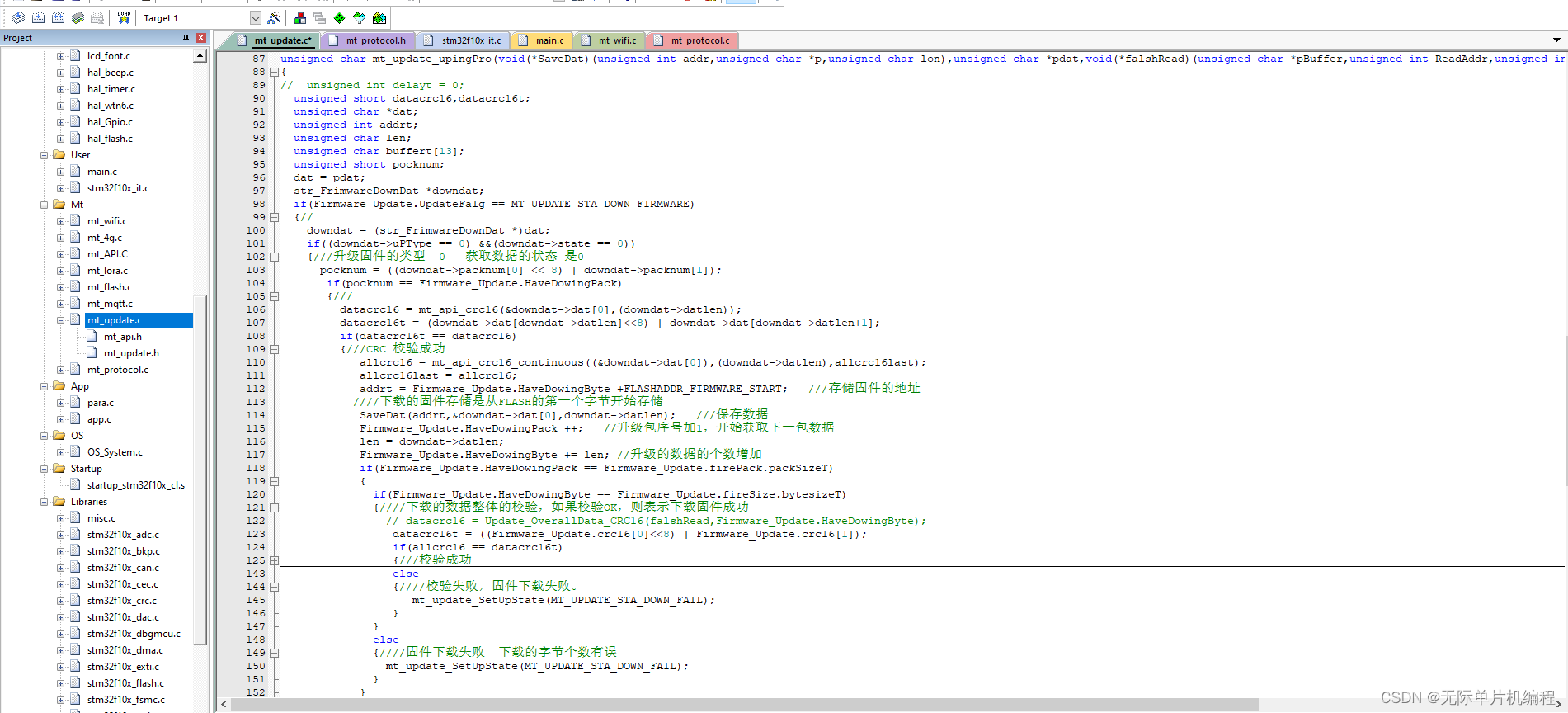Click the else keyword on line 143
The height and width of the screenshot is (713, 1568).
coord(406,574)
